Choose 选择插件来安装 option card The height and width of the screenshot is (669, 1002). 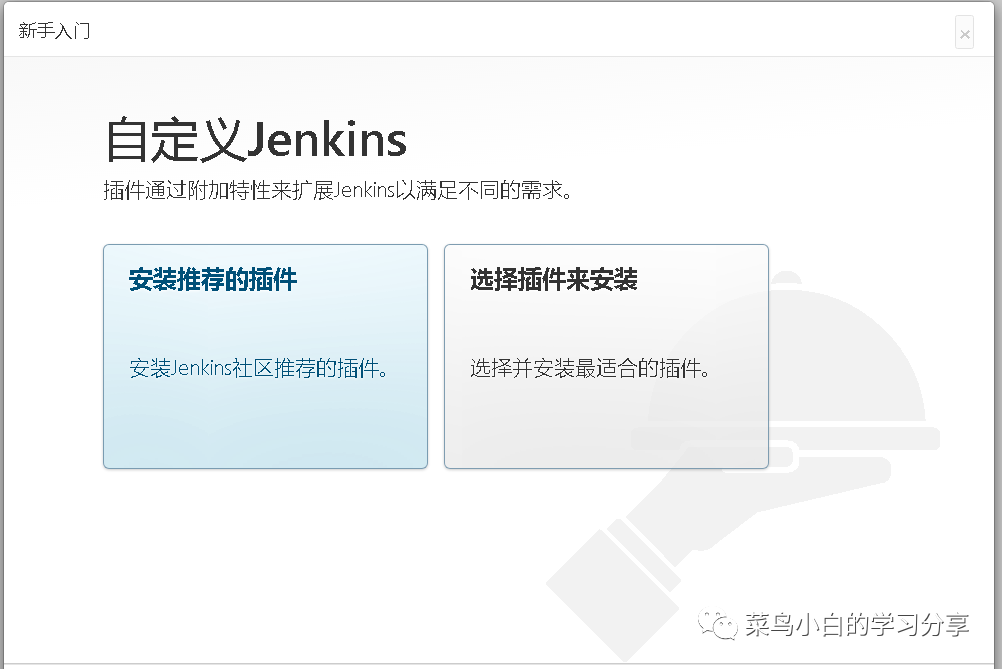[x=606, y=357]
